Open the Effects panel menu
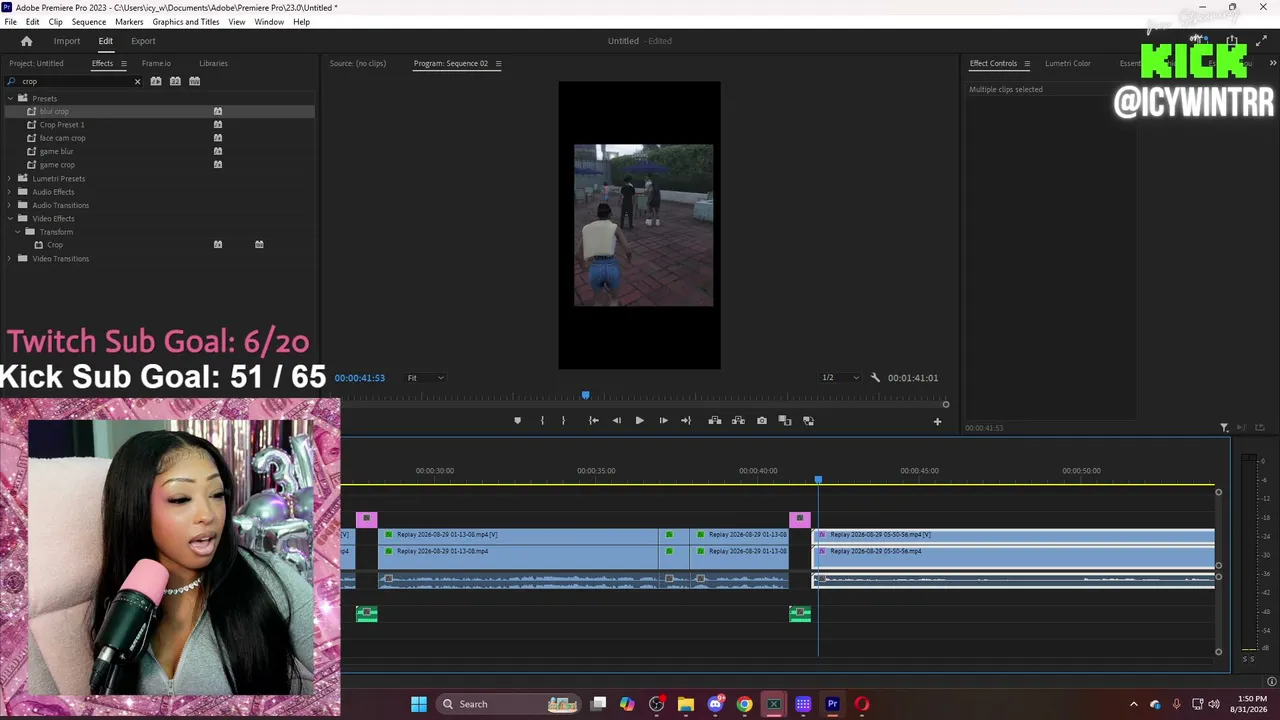 tap(124, 64)
